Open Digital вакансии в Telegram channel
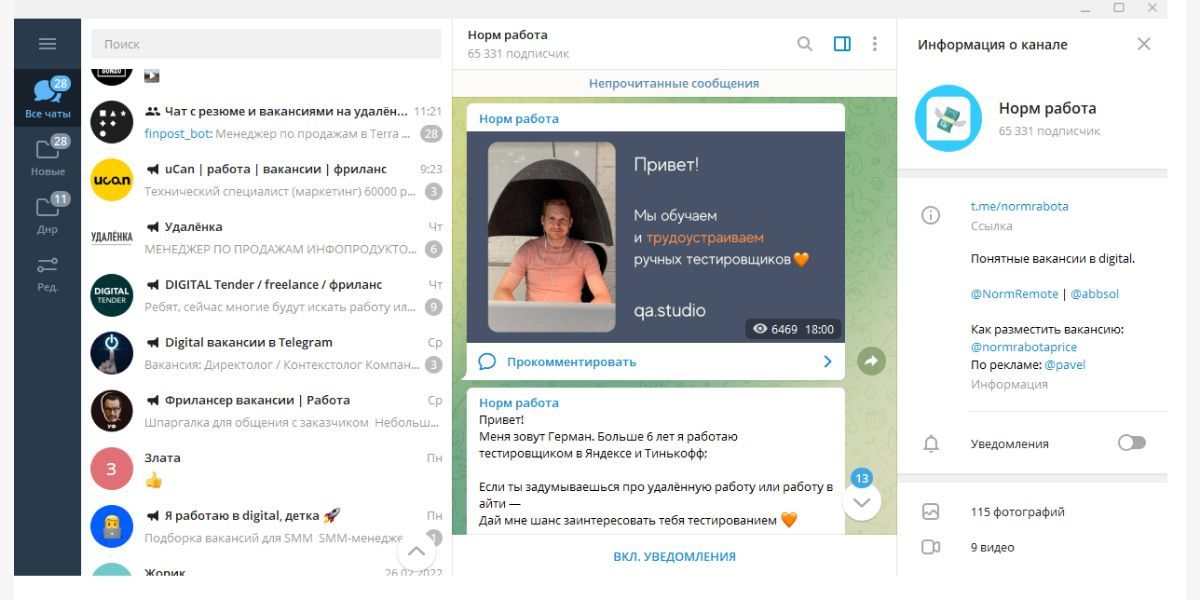 [266, 353]
